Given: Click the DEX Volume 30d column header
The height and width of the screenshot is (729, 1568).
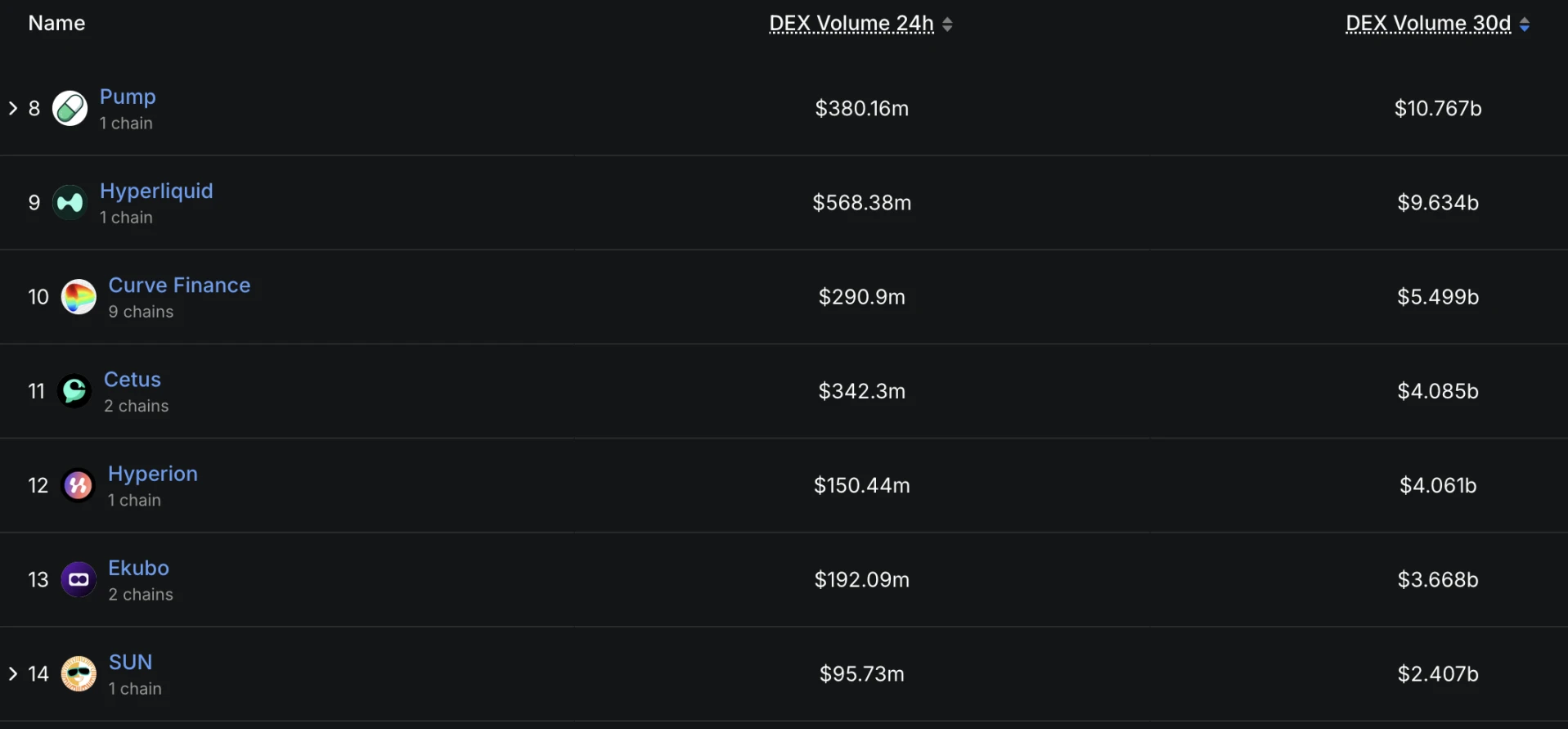Looking at the screenshot, I should (x=1427, y=24).
